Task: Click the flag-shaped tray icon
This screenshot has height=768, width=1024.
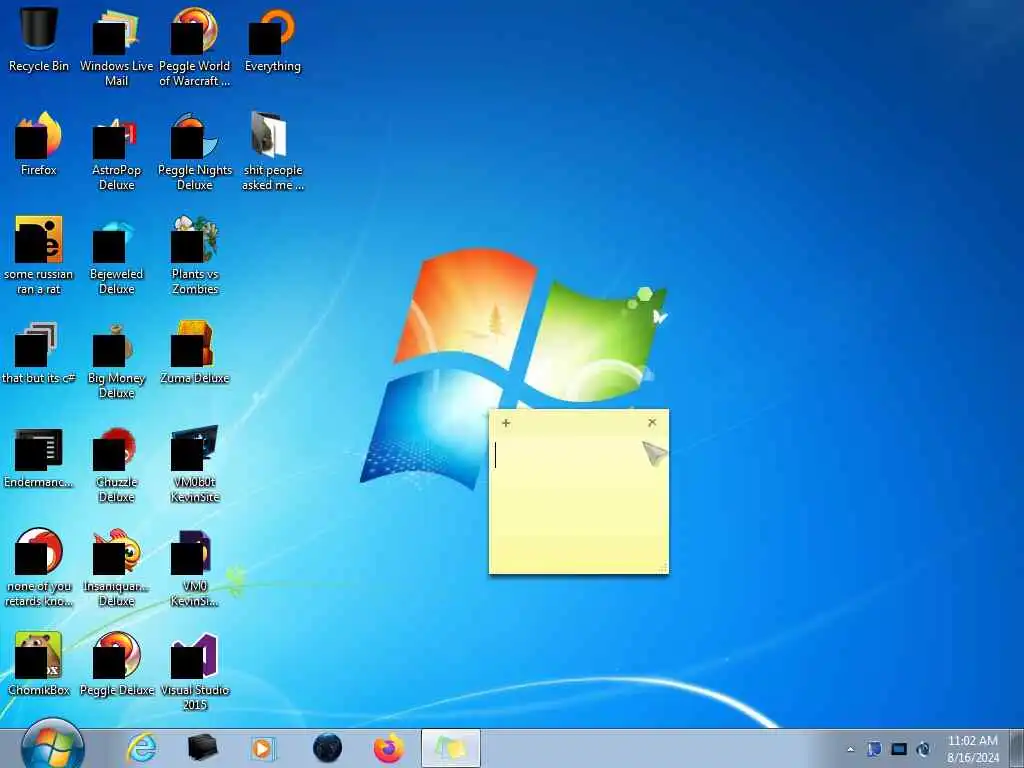Action: [874, 749]
